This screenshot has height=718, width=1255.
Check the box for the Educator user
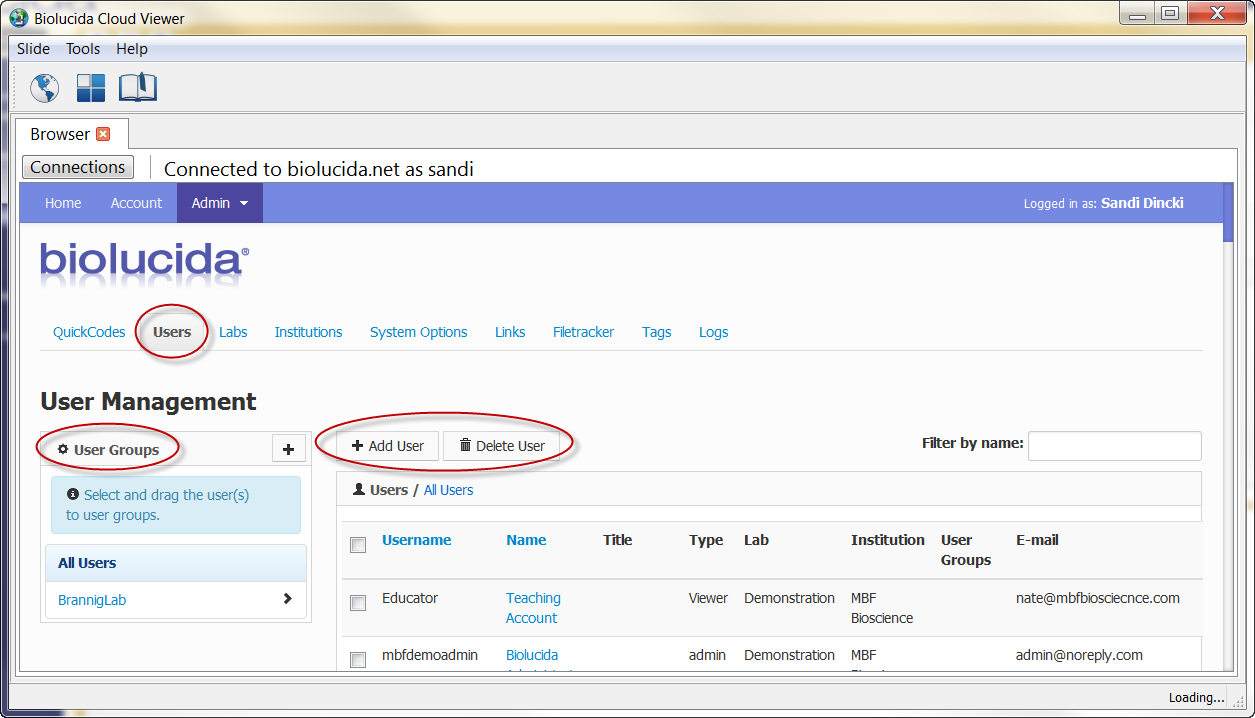click(x=358, y=603)
